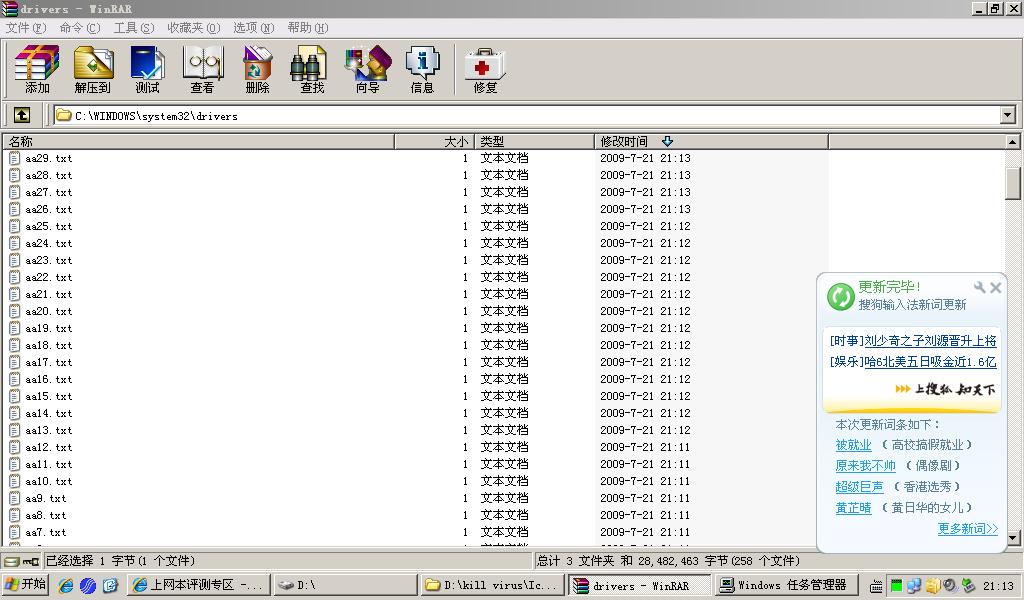Open the 哈6北美五日吸金近1.6亿 news link

click(x=931, y=362)
